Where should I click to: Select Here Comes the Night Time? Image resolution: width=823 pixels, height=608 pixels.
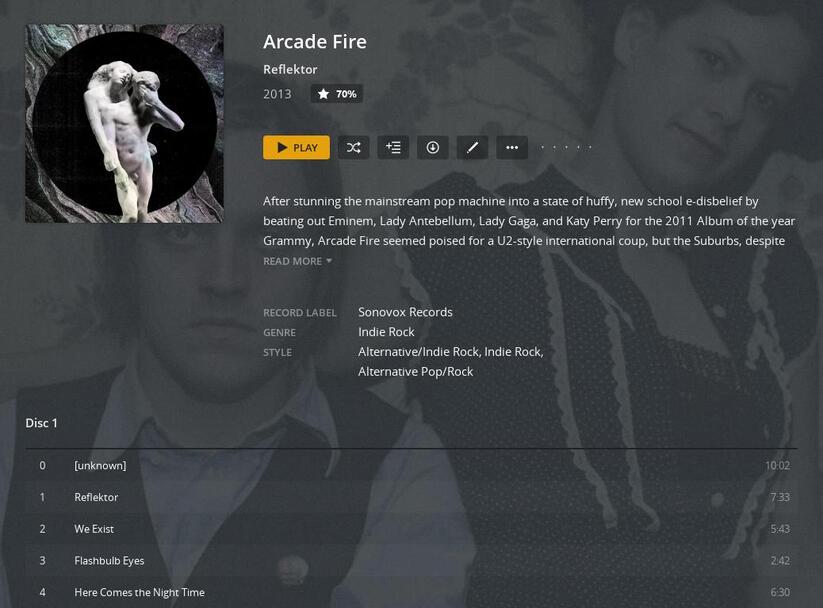412,592
